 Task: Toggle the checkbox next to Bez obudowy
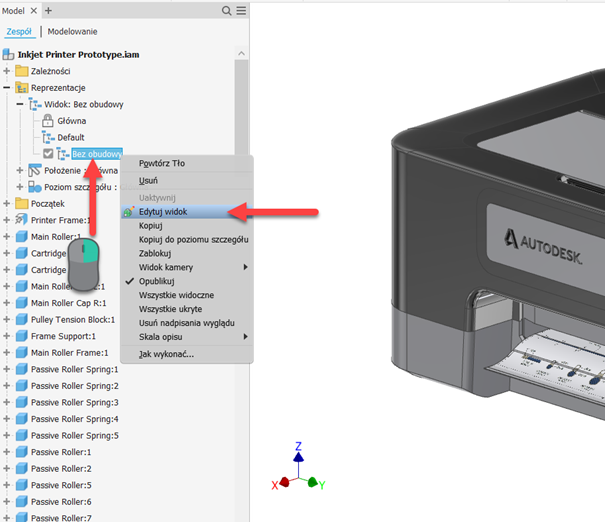(48, 154)
